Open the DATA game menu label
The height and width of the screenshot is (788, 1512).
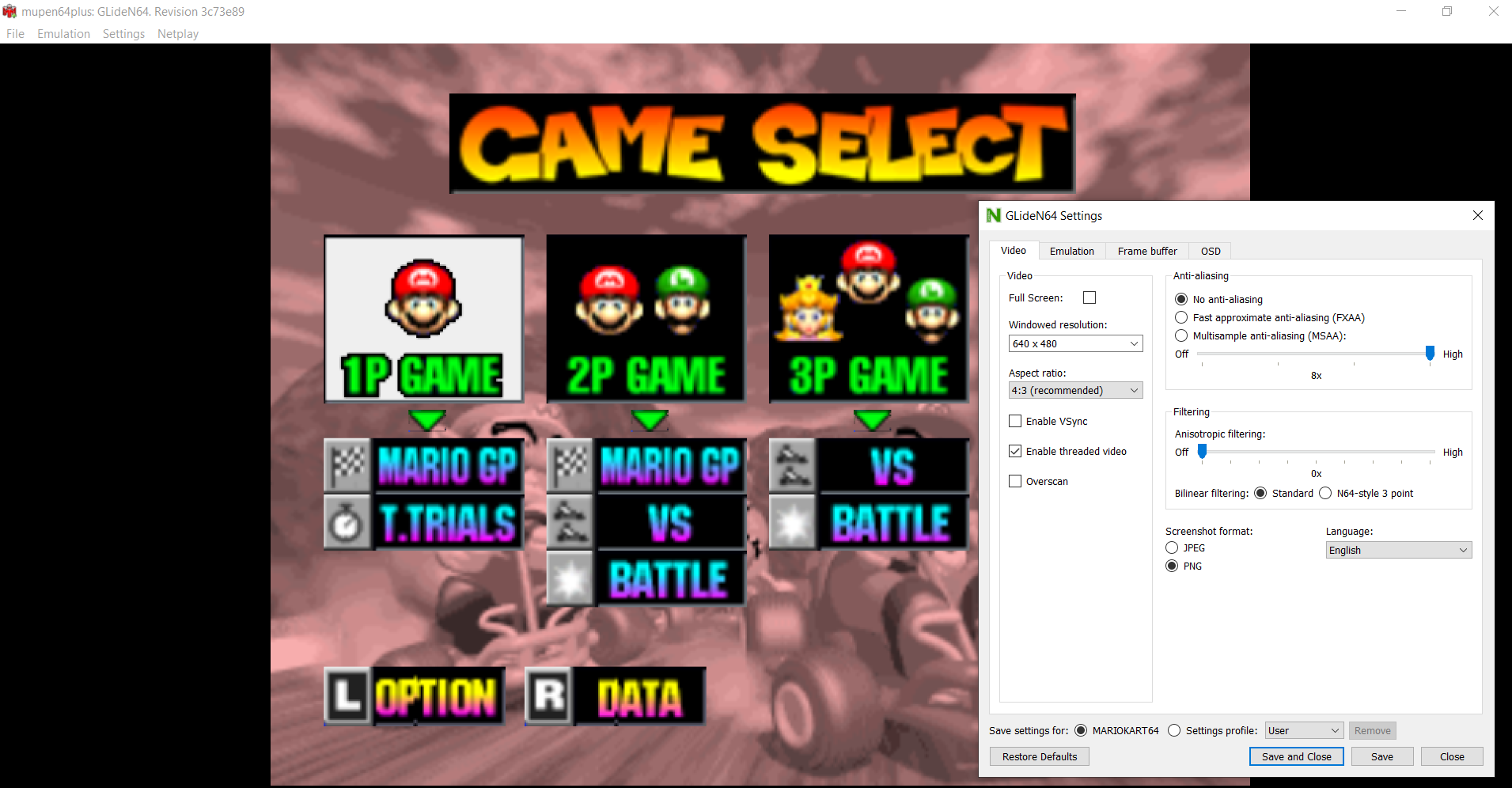tap(639, 696)
